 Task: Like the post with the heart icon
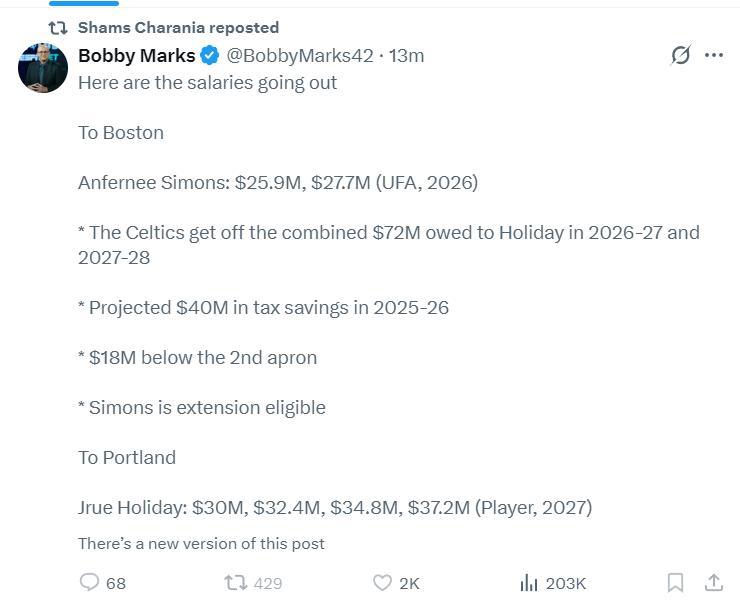[x=381, y=582]
